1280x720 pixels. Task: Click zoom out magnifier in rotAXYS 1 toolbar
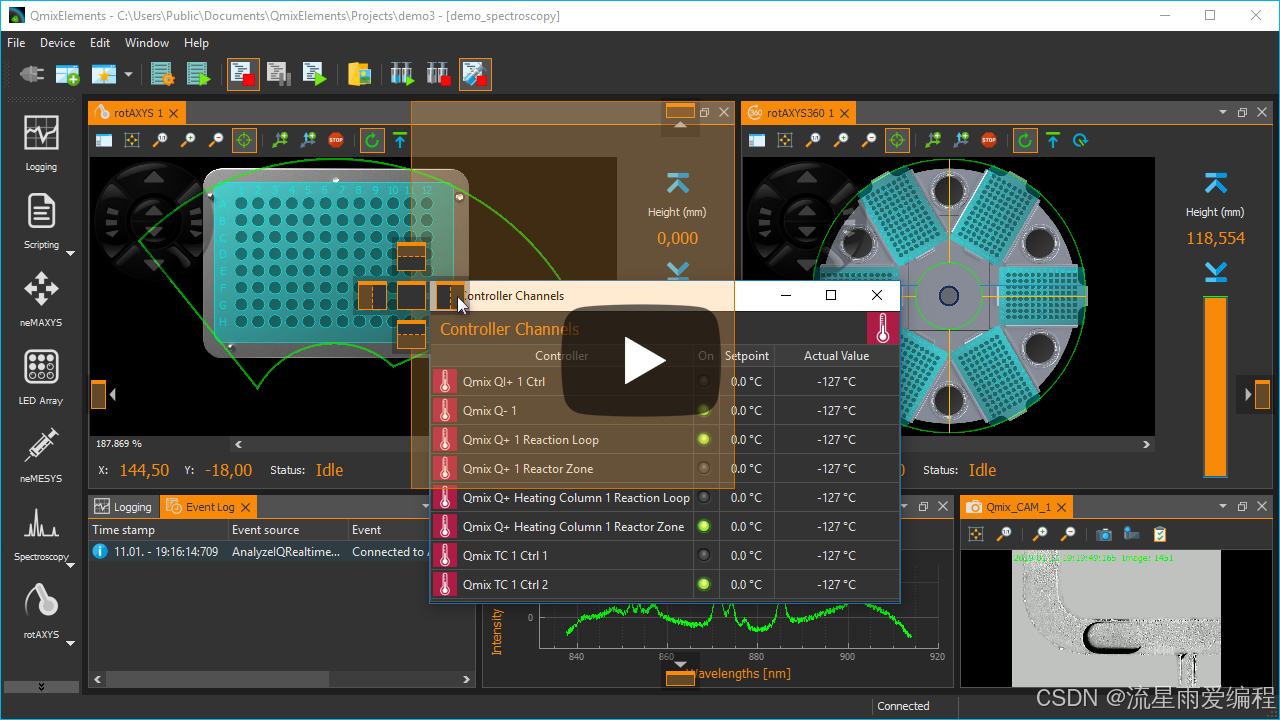[x=216, y=140]
